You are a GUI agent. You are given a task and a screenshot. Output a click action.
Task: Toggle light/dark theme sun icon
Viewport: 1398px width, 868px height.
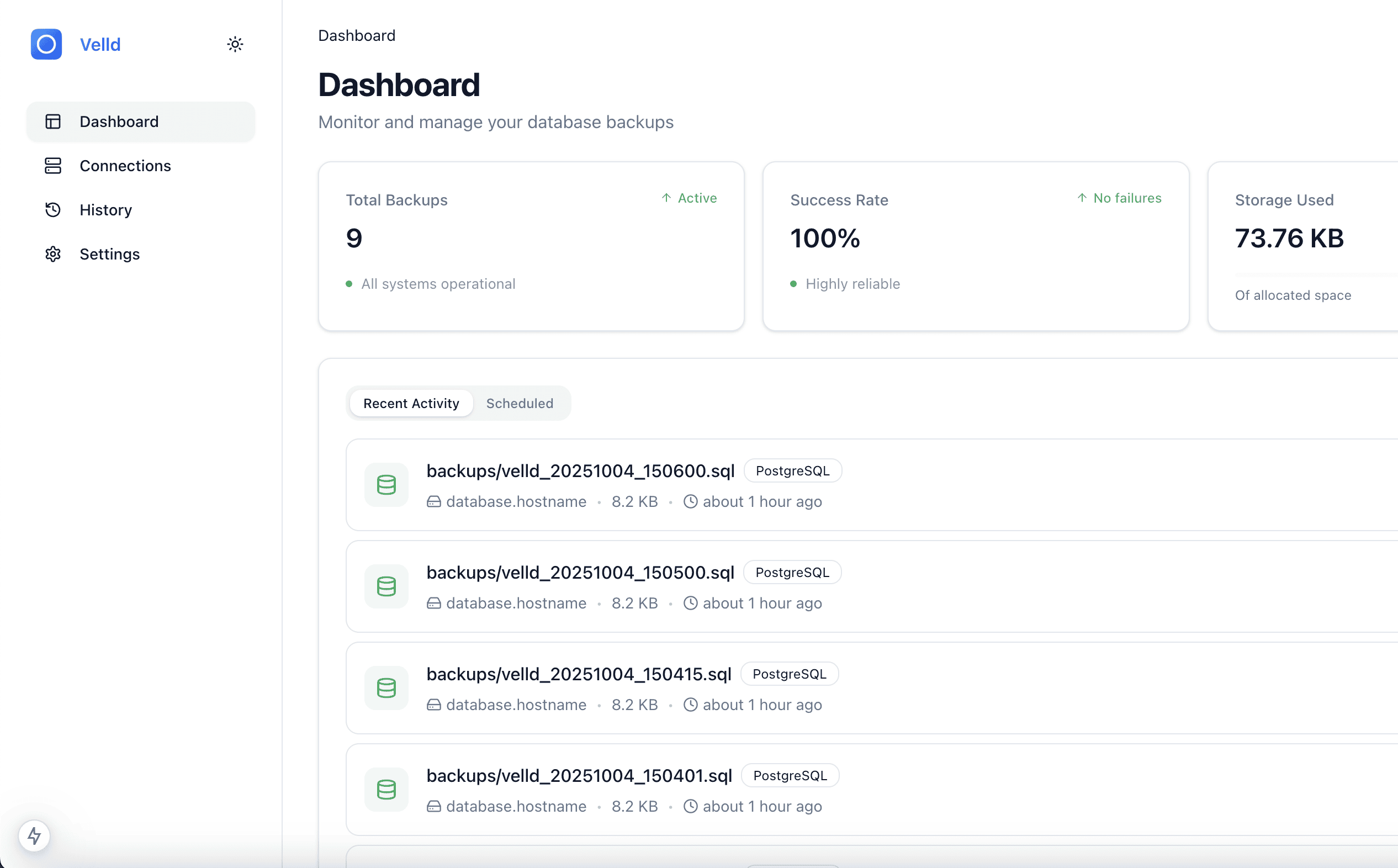point(235,44)
